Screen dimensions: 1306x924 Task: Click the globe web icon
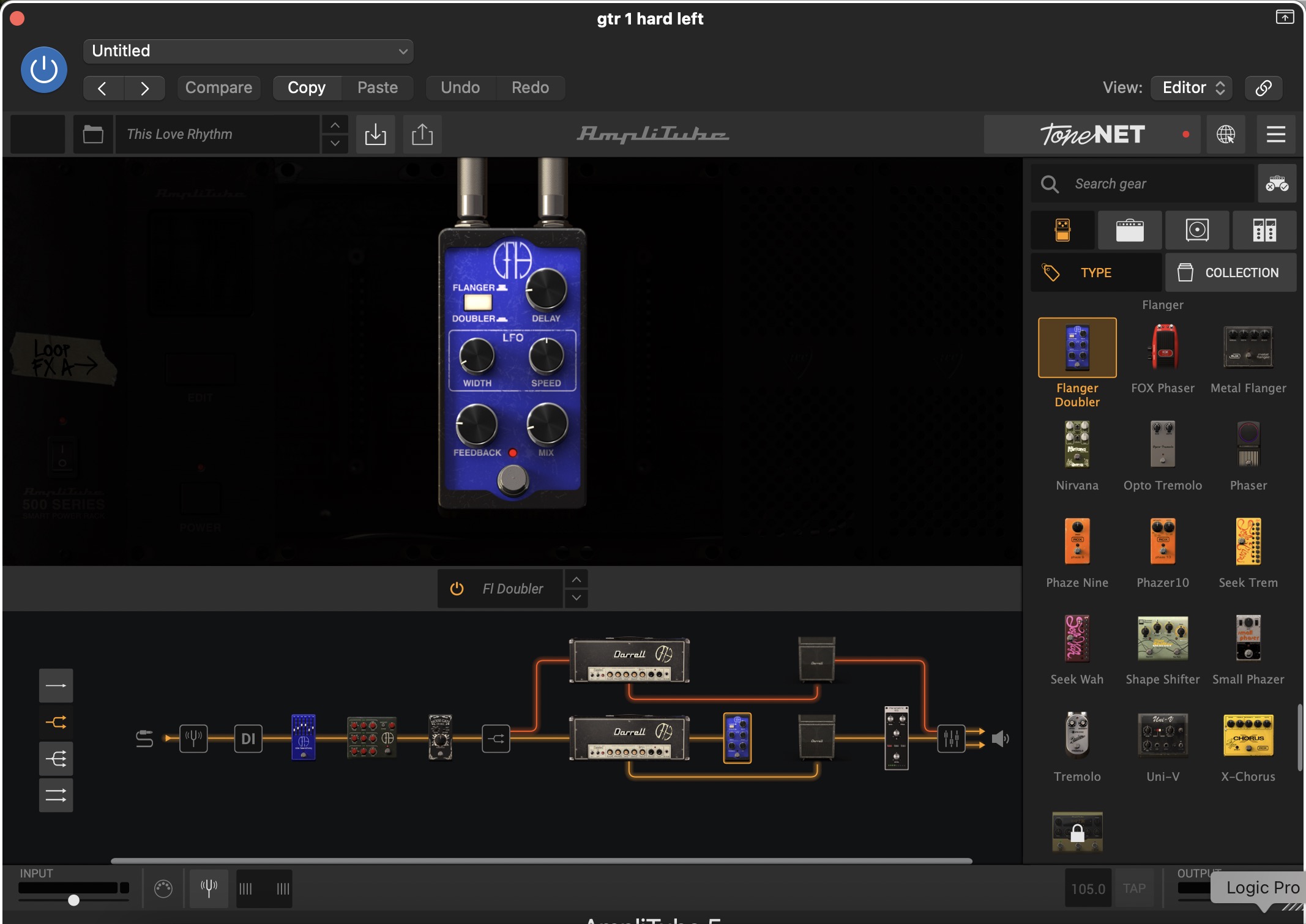[1226, 134]
